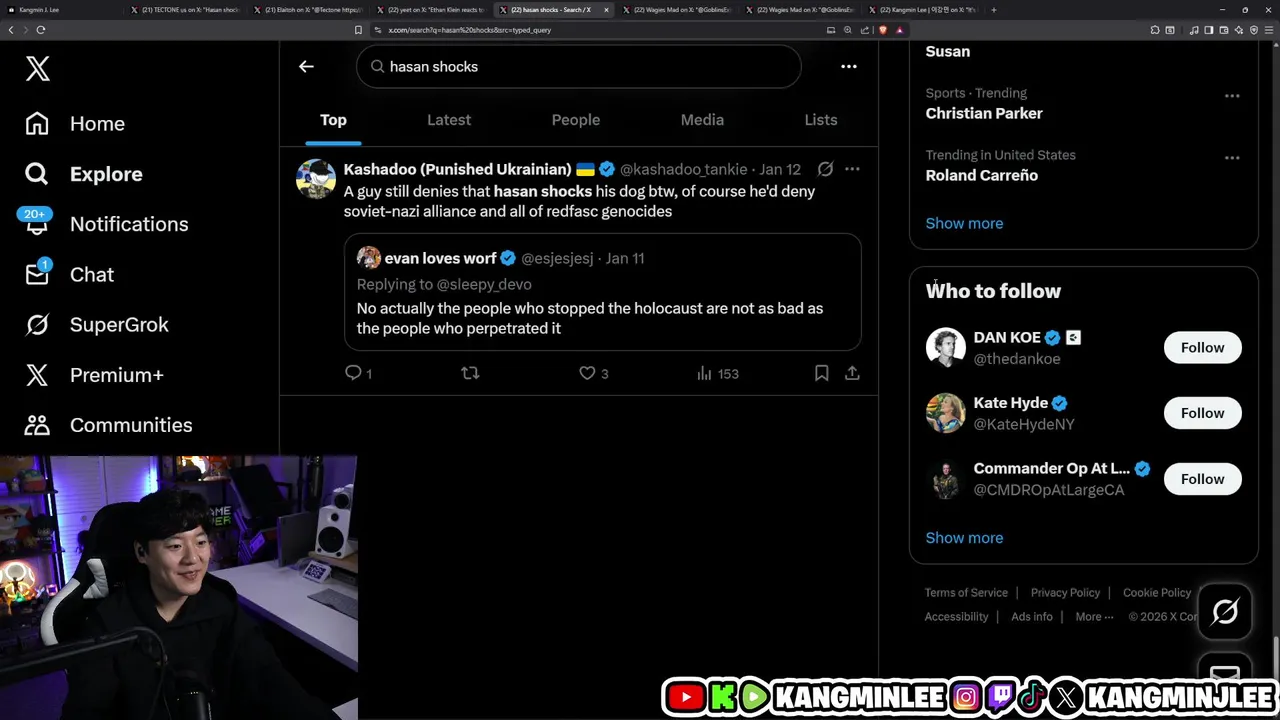Open the quoted post by evan loves worf

coord(603,292)
